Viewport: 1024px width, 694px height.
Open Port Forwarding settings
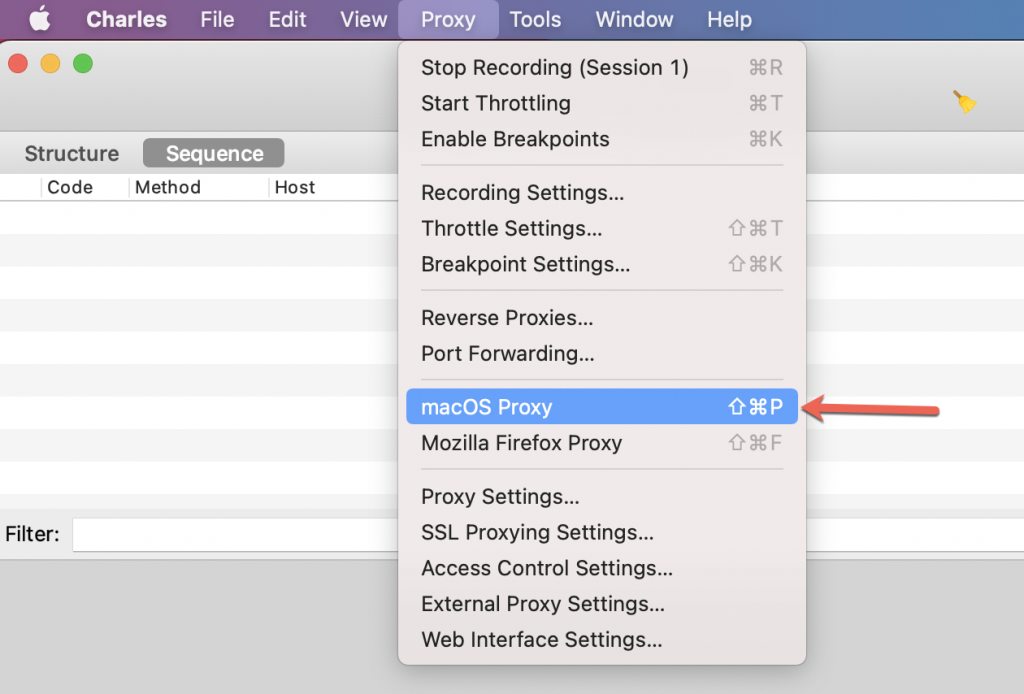click(601, 353)
